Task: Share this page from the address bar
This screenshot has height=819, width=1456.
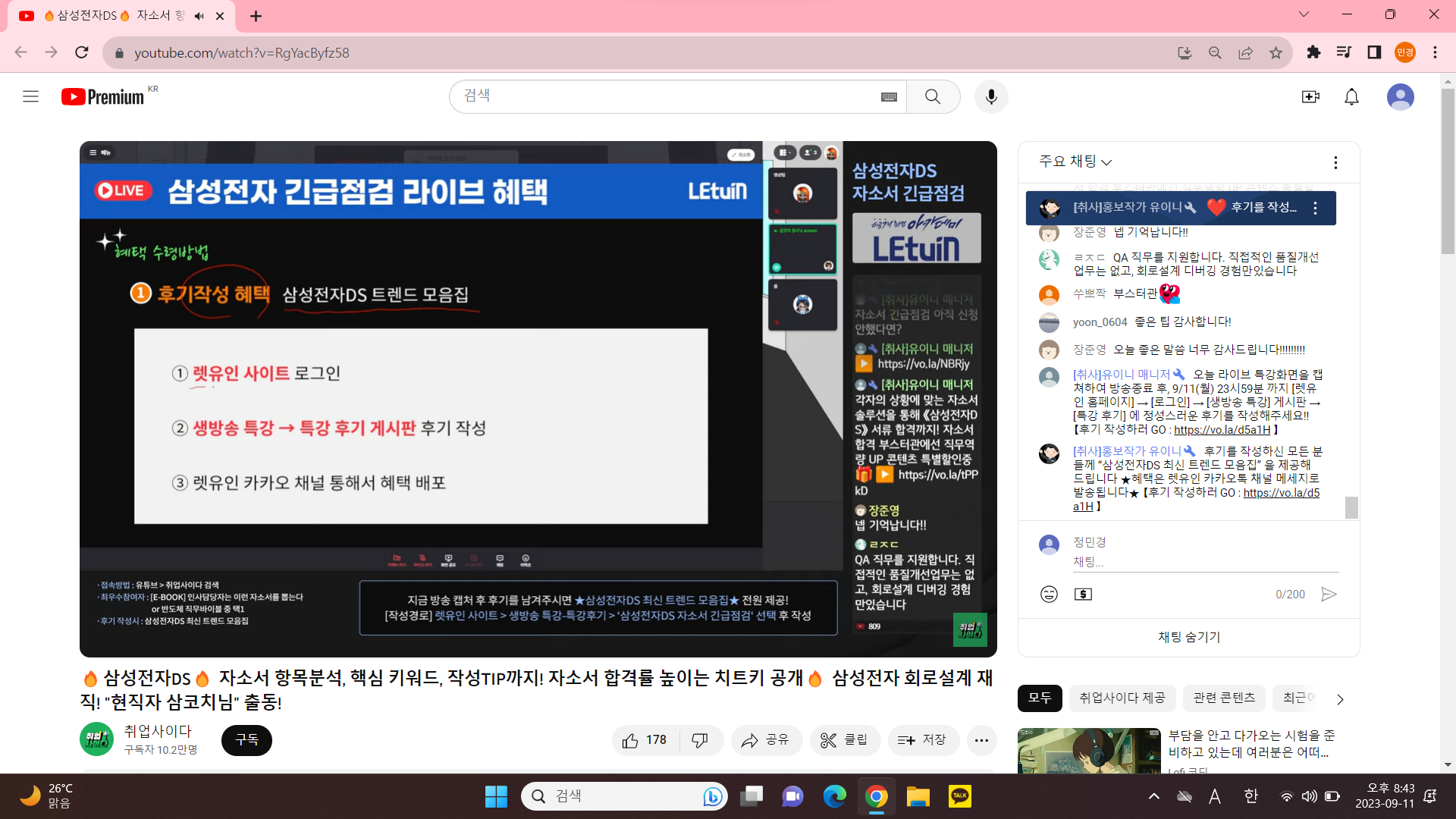Action: tap(1245, 52)
